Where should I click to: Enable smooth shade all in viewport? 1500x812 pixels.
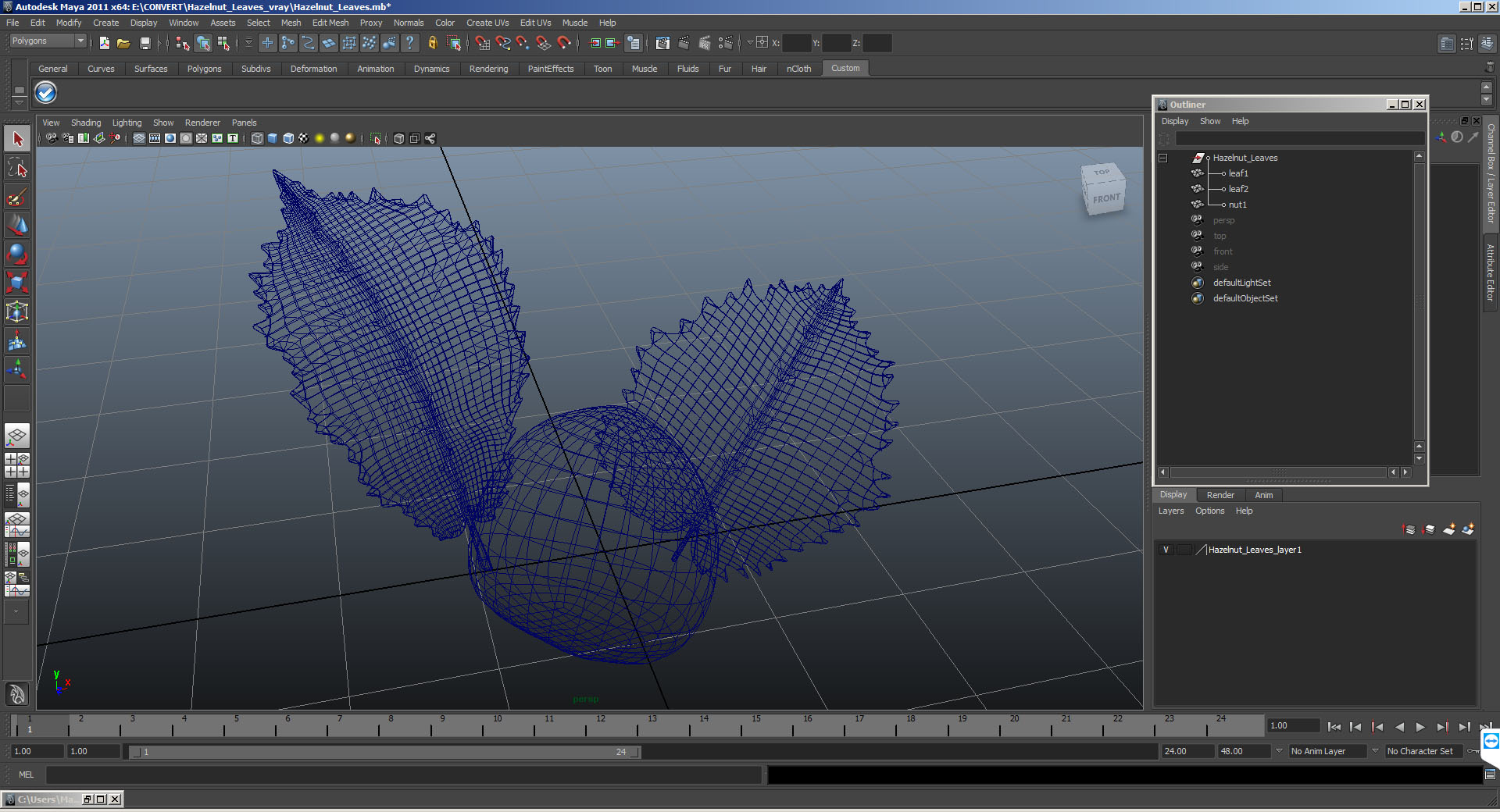(273, 138)
